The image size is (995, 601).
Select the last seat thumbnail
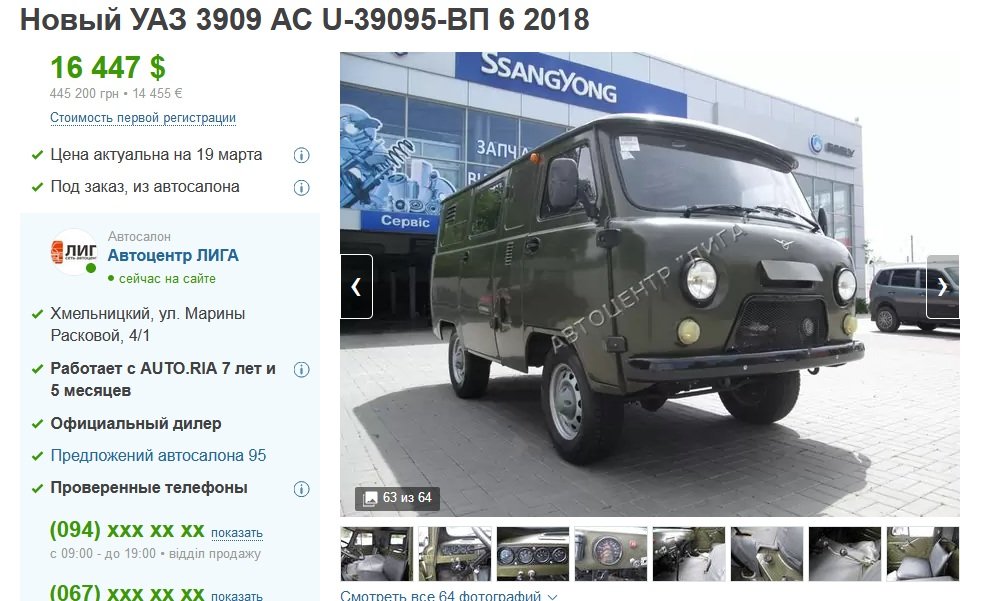[x=923, y=553]
